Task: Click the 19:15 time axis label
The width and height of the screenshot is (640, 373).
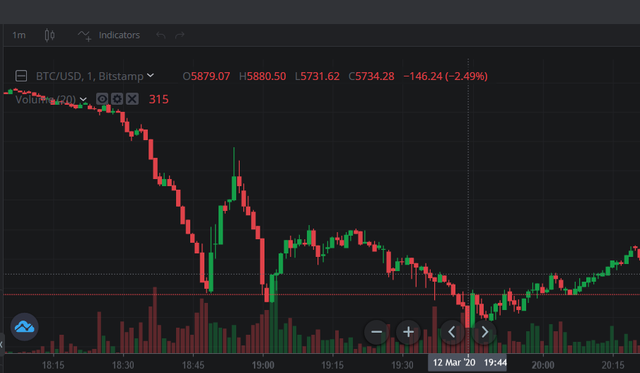Action: pos(332,365)
